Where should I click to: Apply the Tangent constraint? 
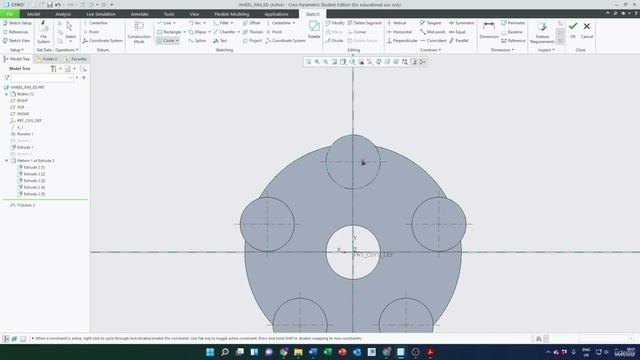(x=431, y=23)
